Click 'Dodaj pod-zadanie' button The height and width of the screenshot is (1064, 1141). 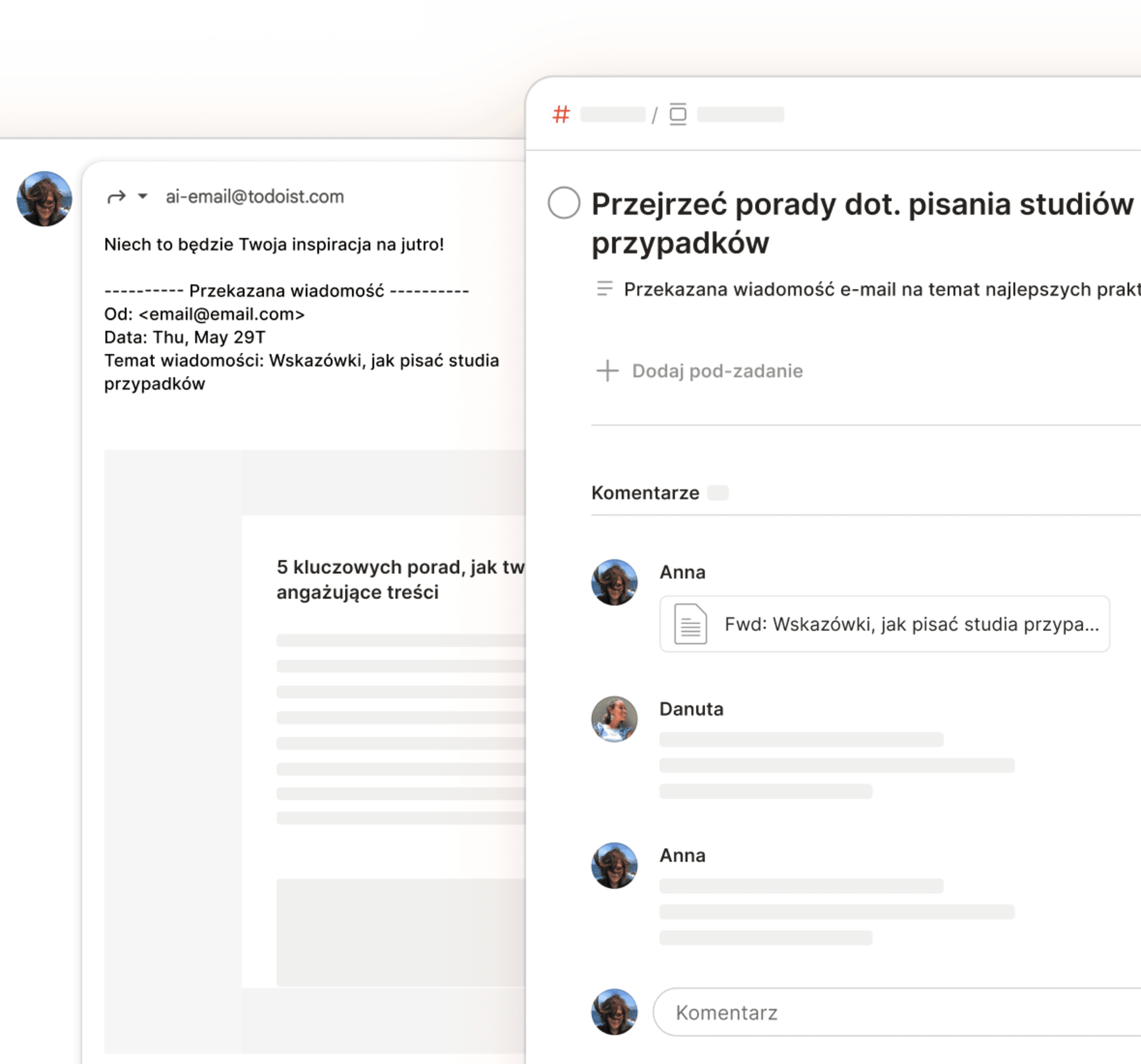[717, 371]
